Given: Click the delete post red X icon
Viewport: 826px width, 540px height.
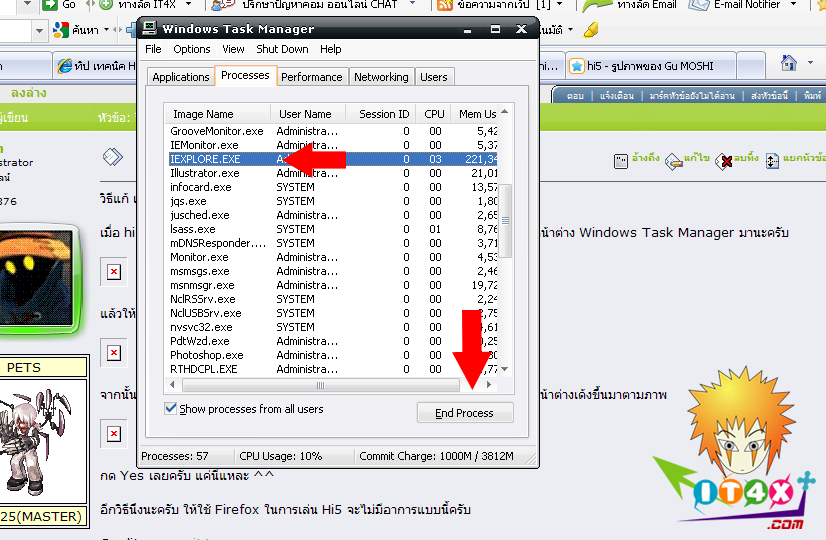Looking at the screenshot, I should click(724, 160).
